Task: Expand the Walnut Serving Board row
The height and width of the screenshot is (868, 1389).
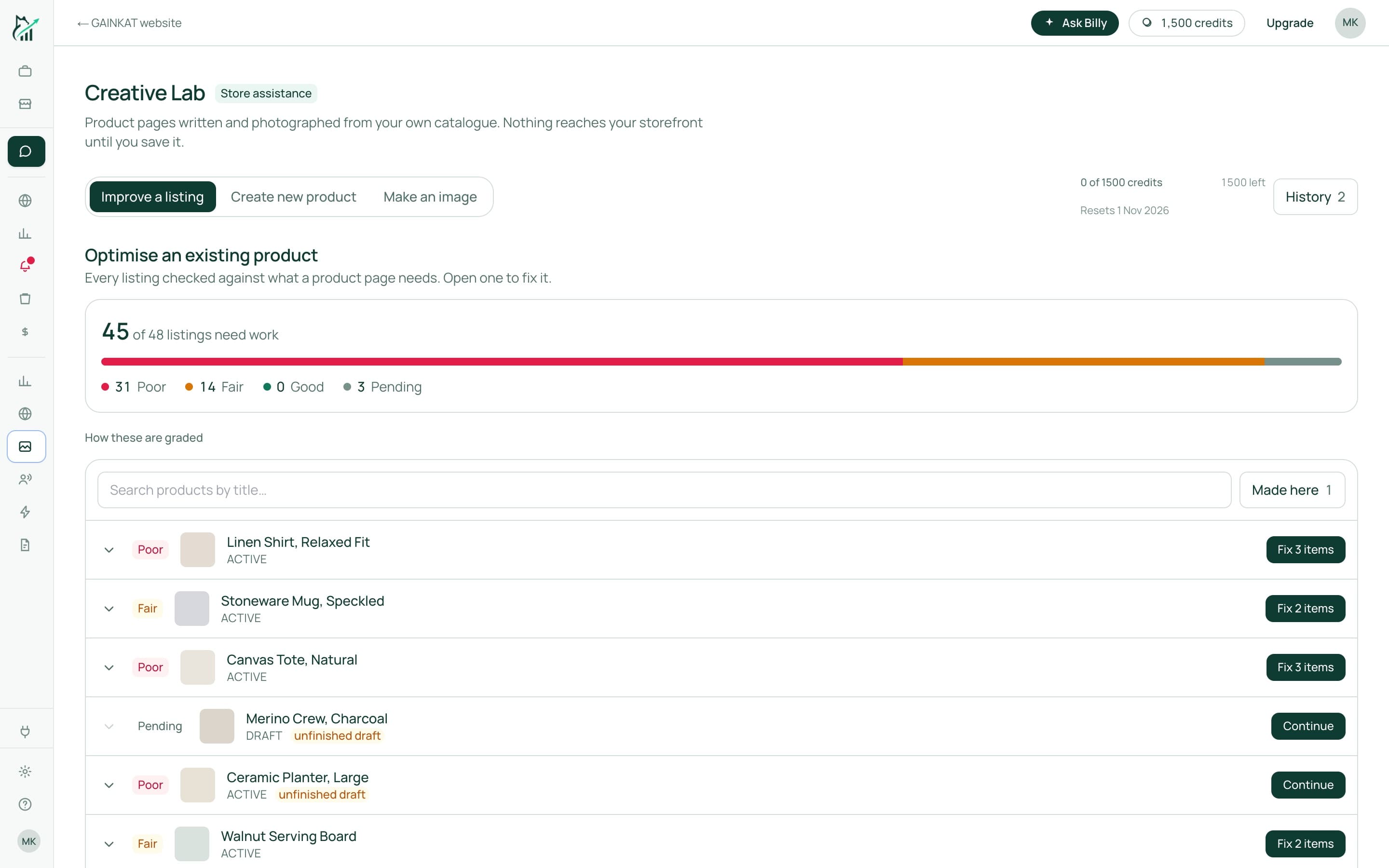Action: (109, 844)
